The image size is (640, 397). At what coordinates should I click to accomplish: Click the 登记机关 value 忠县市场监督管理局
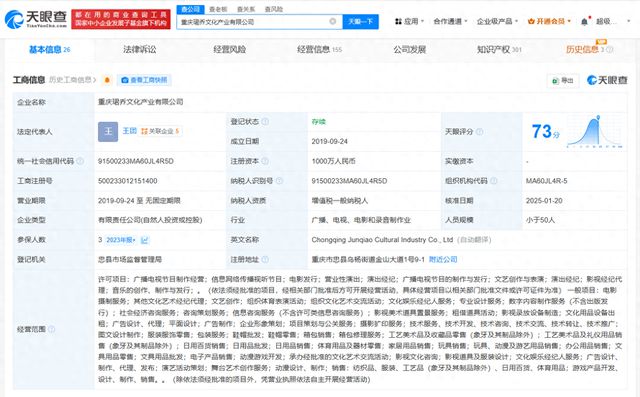130,259
